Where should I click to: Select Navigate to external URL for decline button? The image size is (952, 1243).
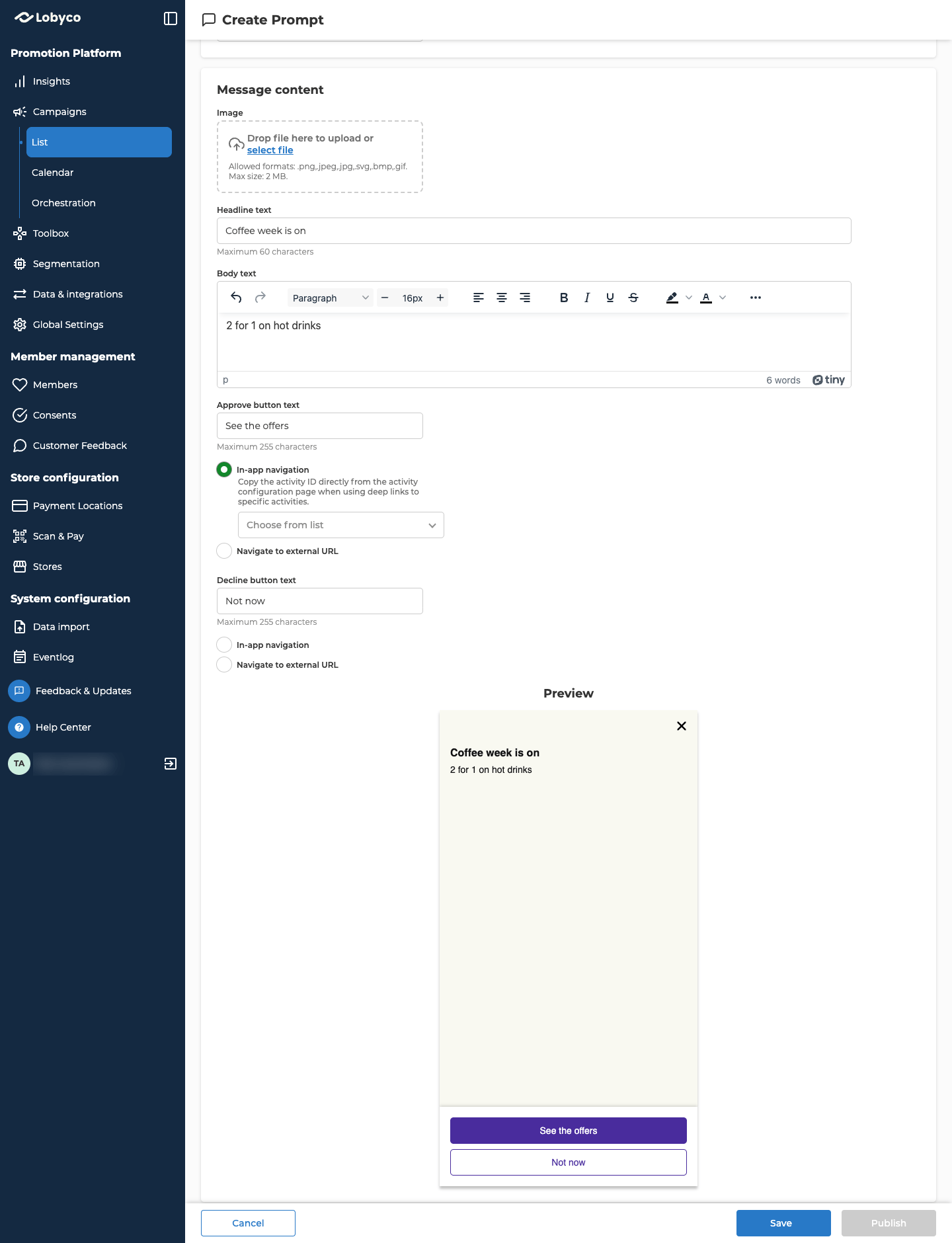(224, 664)
